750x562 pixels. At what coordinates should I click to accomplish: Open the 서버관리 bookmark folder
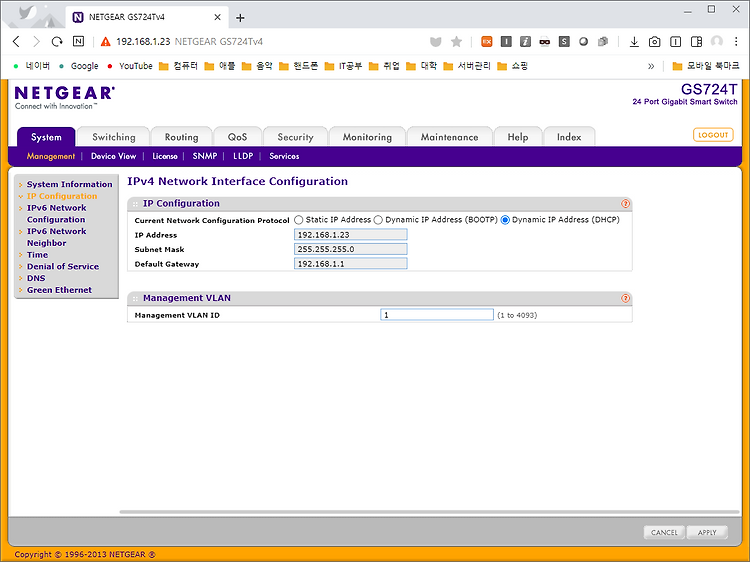click(x=467, y=66)
